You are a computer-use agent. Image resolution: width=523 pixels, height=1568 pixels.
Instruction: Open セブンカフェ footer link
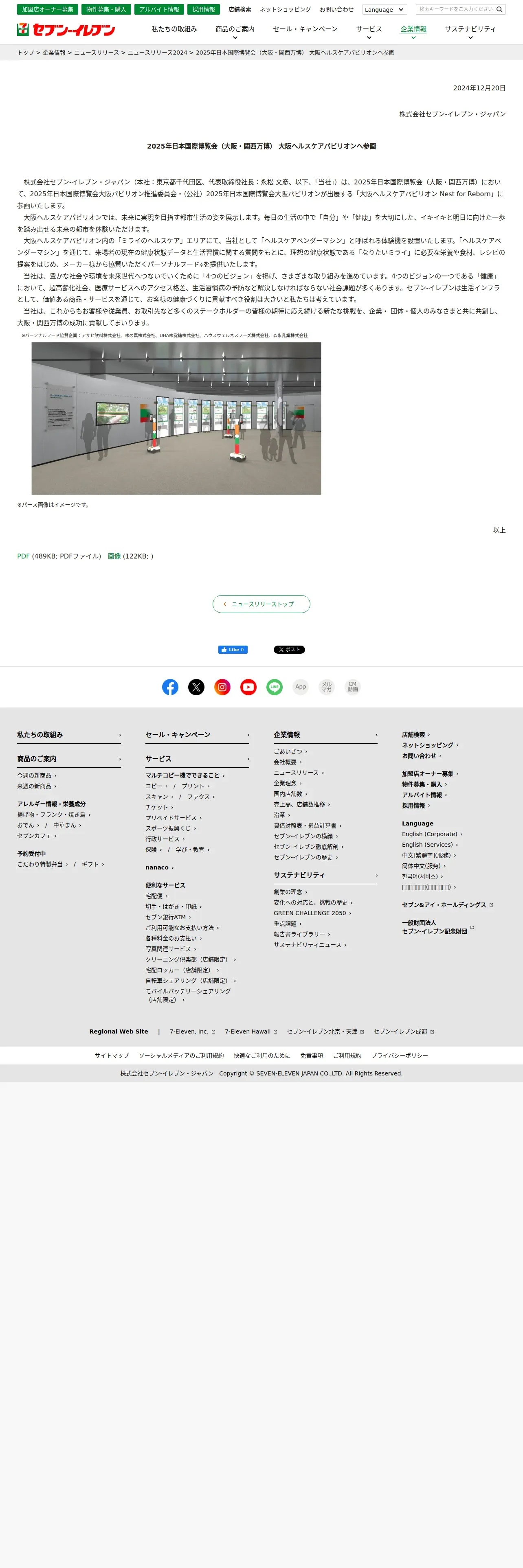pos(37,836)
